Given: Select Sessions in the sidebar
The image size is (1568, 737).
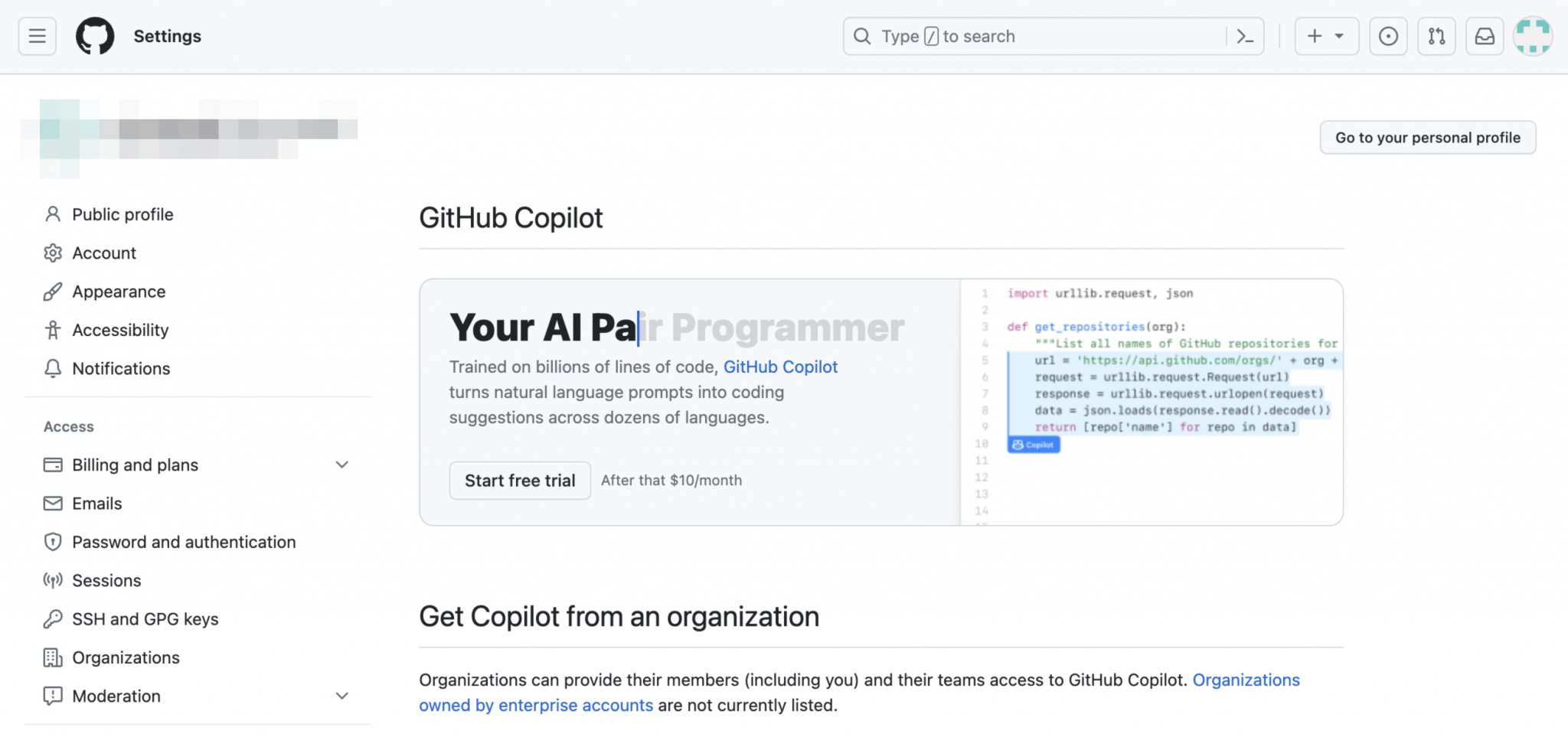Looking at the screenshot, I should point(107,580).
